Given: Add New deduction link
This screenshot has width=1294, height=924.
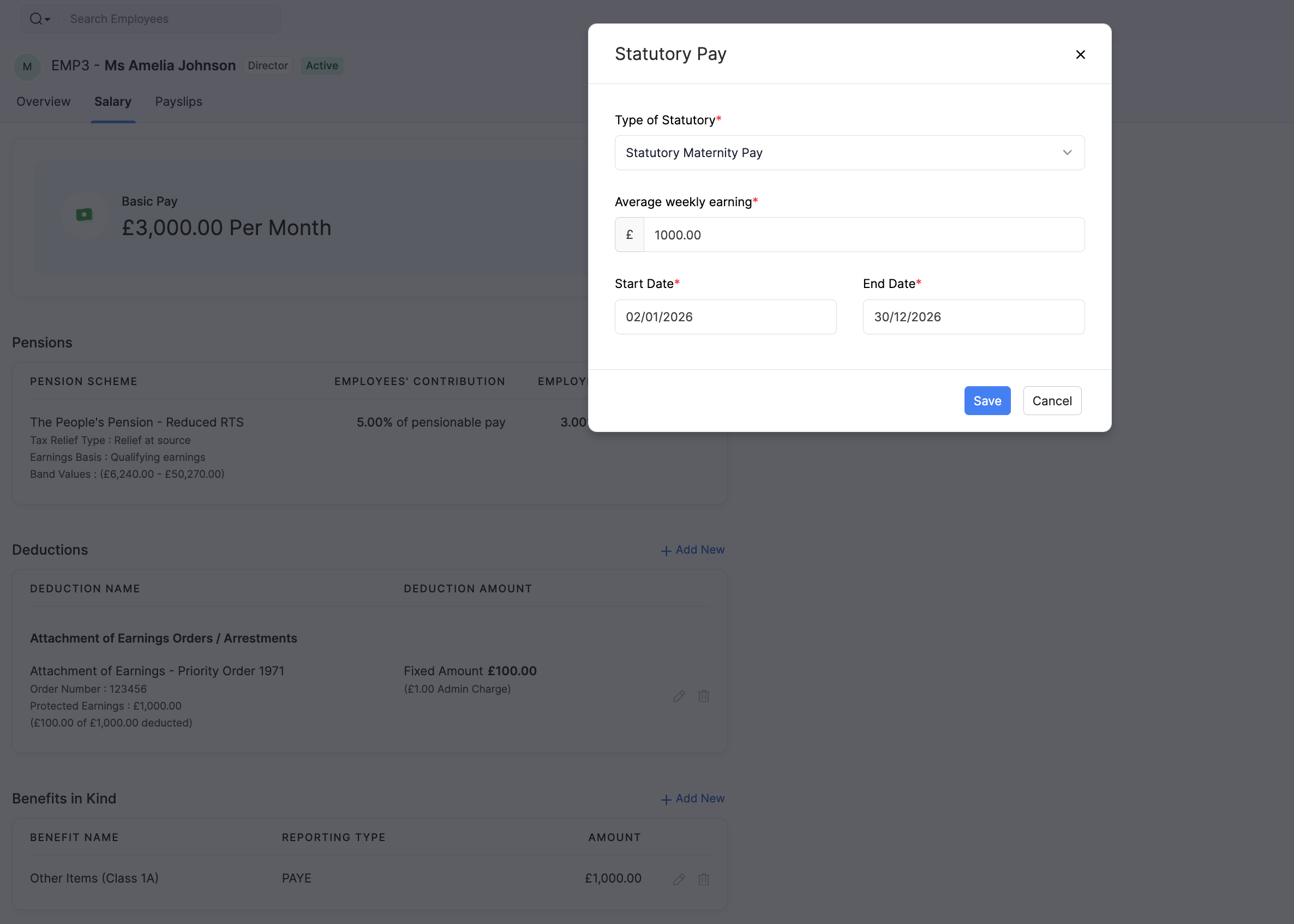Looking at the screenshot, I should click(692, 550).
